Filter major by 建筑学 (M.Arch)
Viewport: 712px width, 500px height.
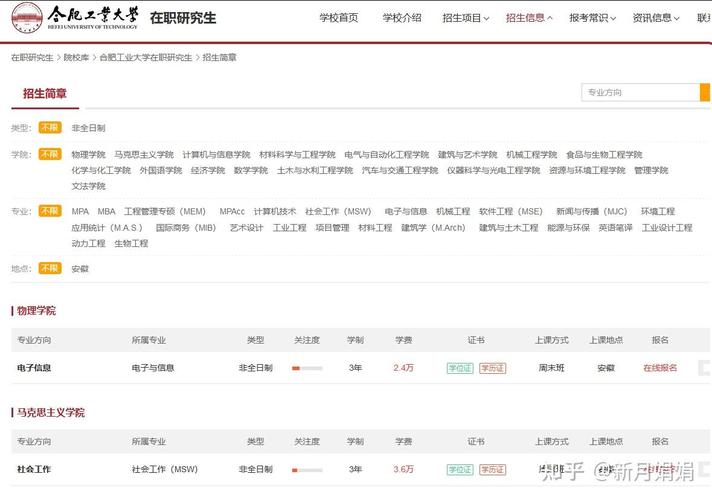tap(434, 228)
